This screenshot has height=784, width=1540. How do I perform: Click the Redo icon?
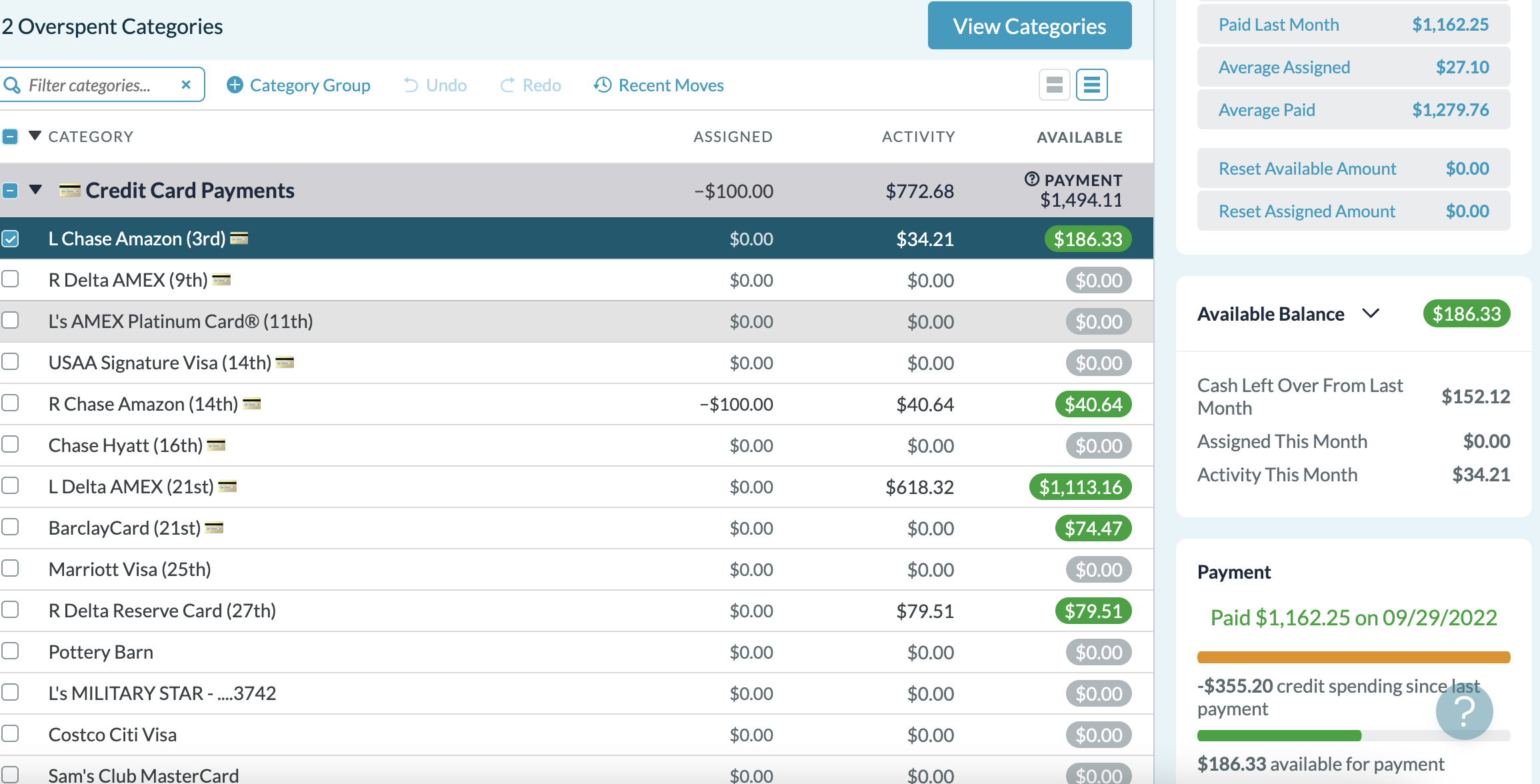[507, 85]
